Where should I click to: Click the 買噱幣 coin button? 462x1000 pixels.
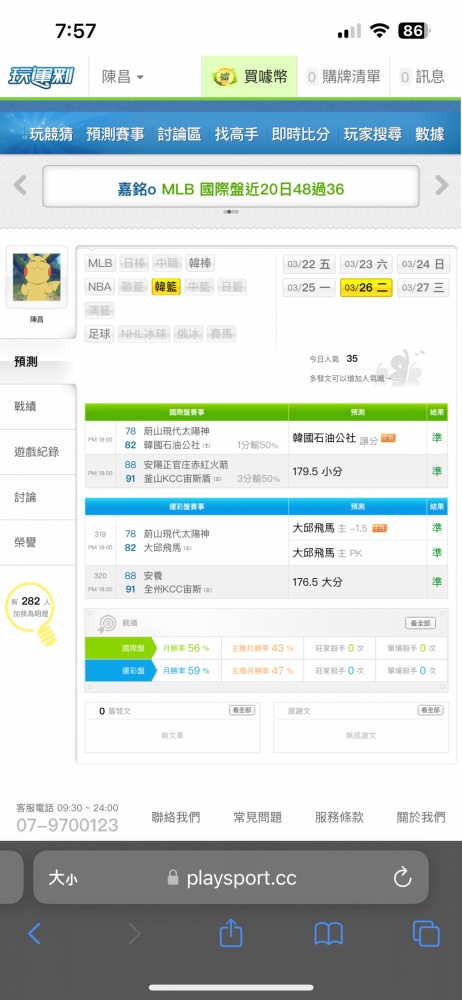(250, 77)
